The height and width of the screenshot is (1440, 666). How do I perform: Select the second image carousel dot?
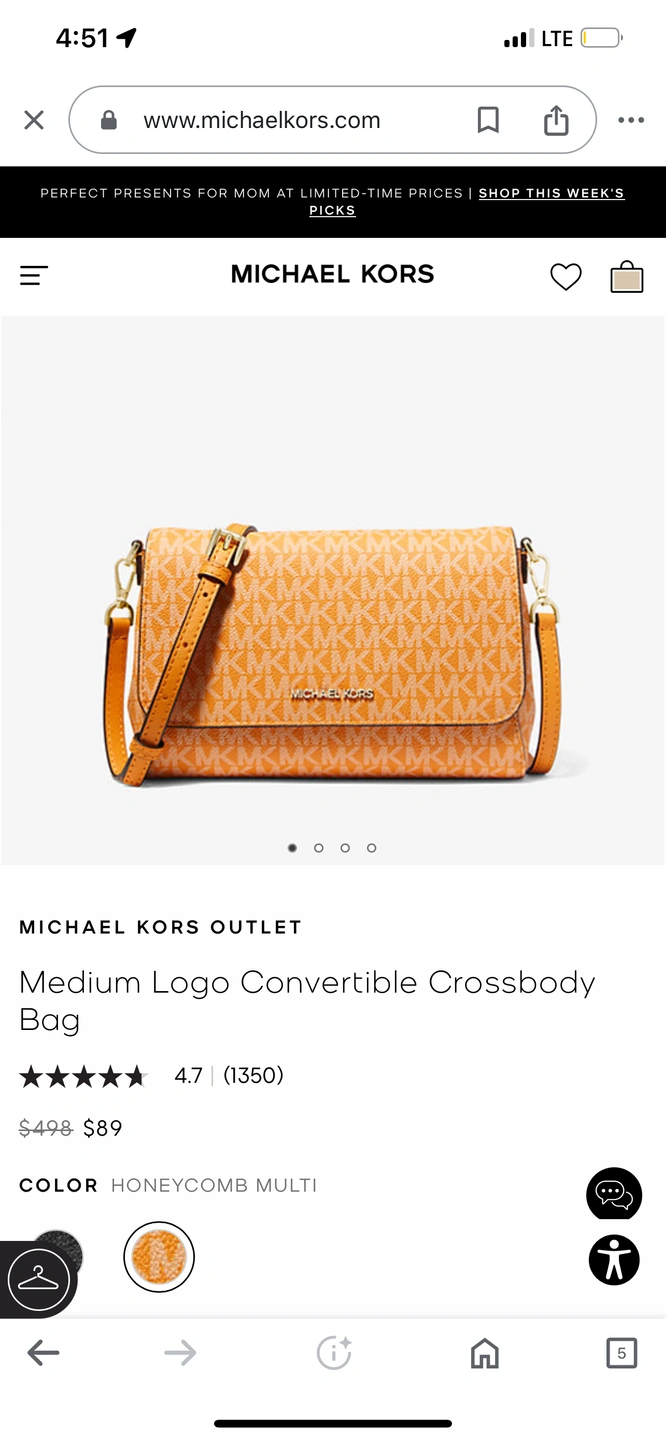point(319,848)
